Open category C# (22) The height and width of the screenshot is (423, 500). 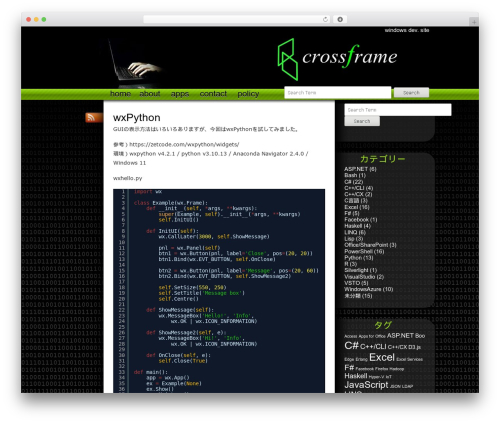pyautogui.click(x=354, y=182)
